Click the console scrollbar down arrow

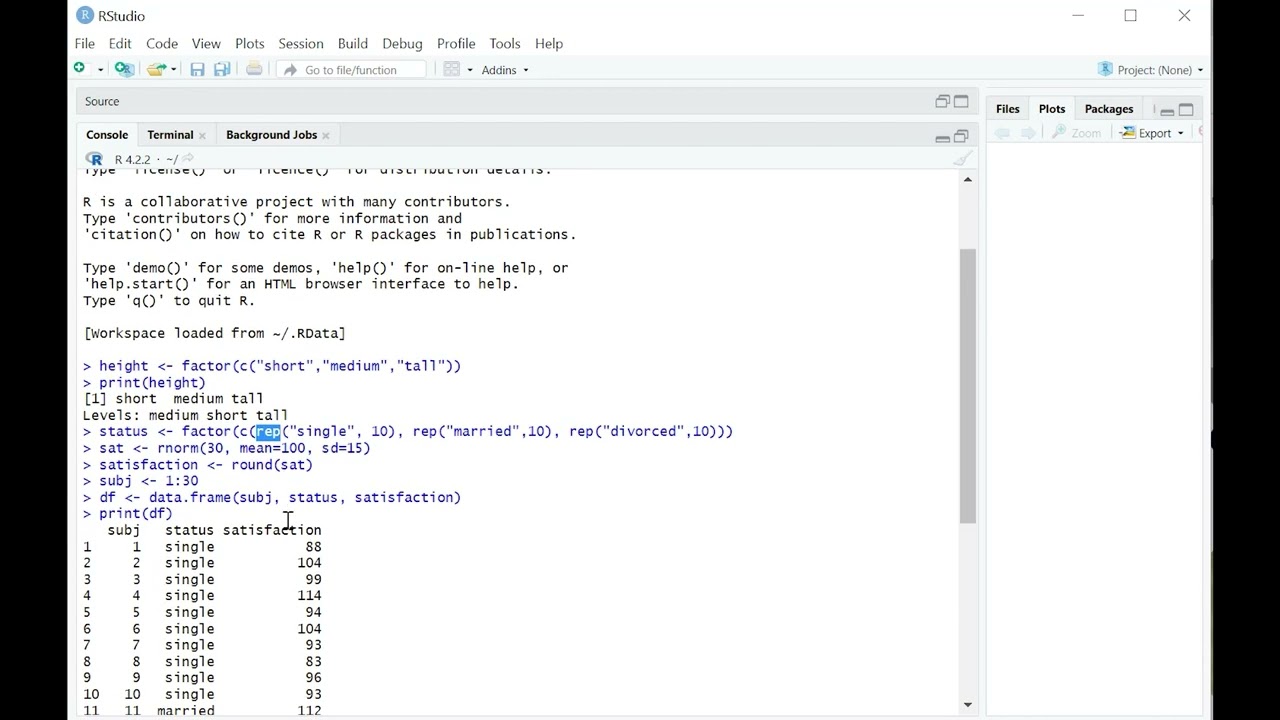967,705
